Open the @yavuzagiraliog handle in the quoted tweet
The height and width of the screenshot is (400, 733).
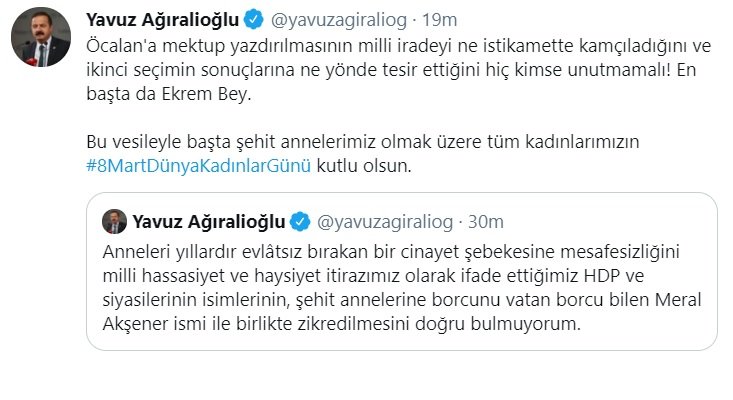click(x=385, y=221)
